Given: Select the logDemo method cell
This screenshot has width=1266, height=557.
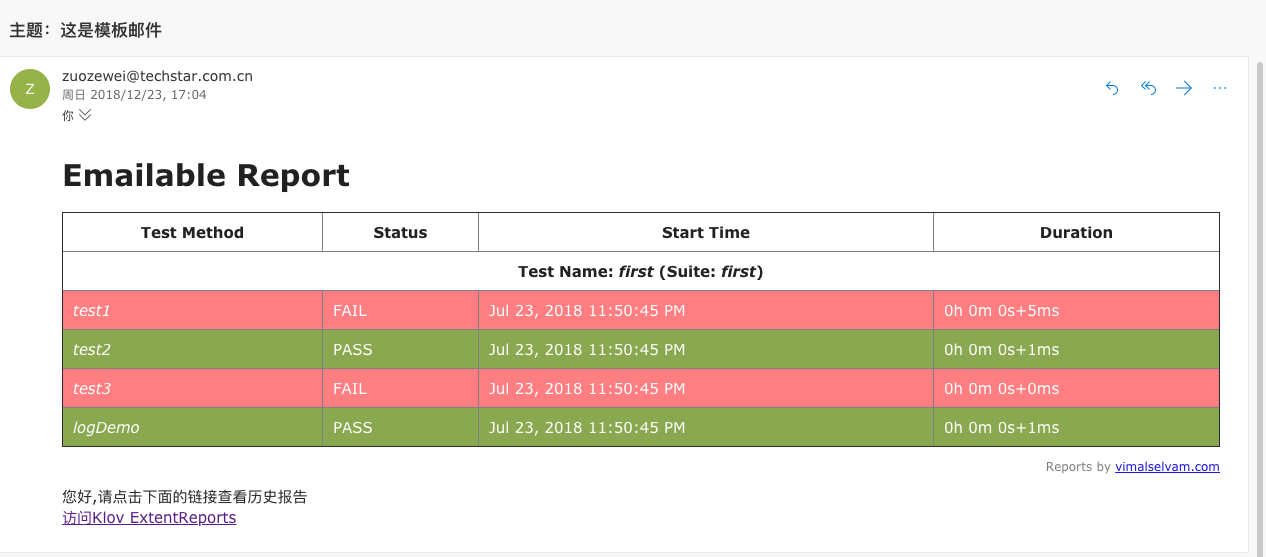Looking at the screenshot, I should [x=192, y=427].
